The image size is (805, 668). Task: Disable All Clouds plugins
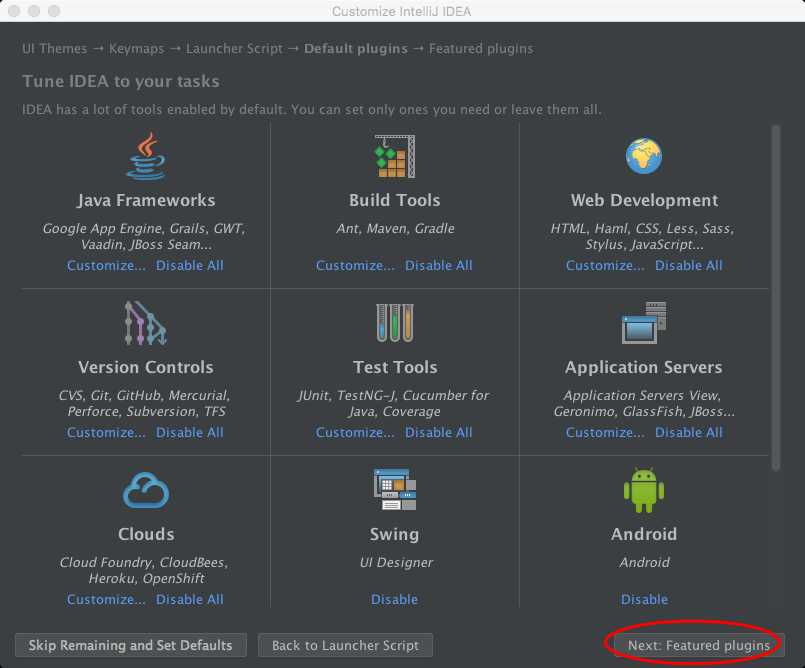tap(189, 599)
